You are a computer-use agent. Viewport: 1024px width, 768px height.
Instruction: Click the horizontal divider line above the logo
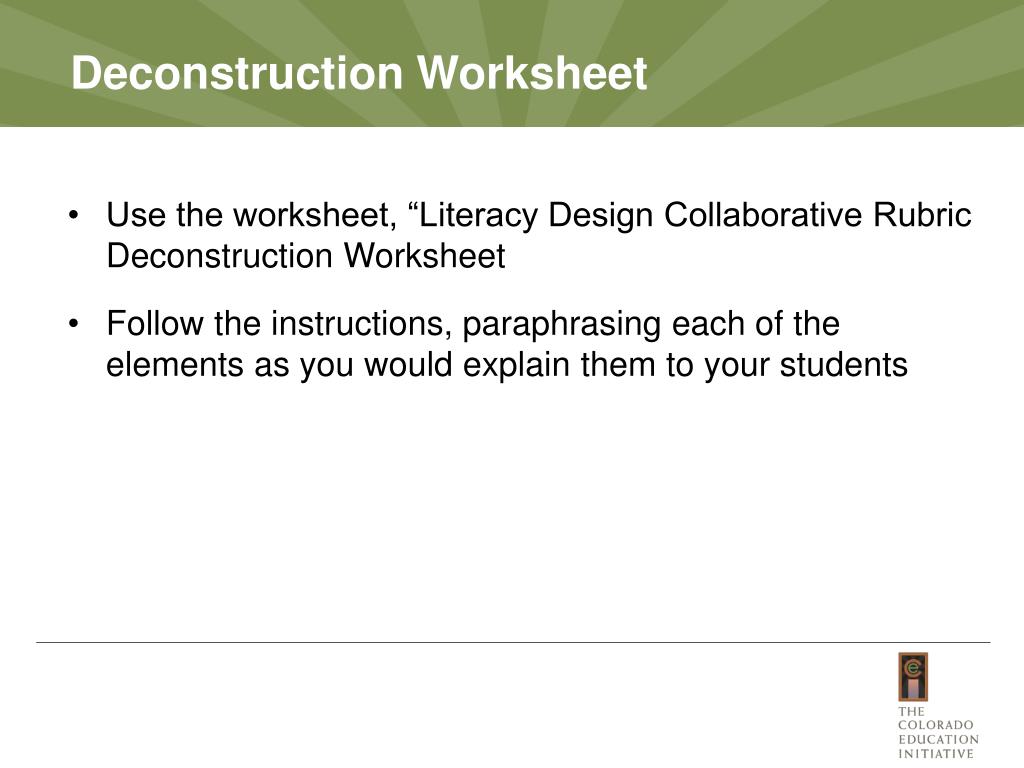[513, 643]
